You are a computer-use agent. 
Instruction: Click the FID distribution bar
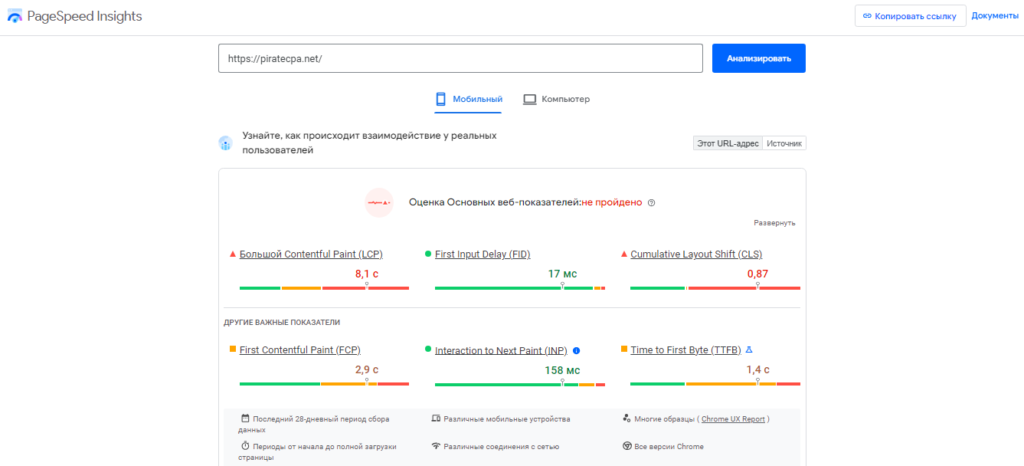[520, 288]
